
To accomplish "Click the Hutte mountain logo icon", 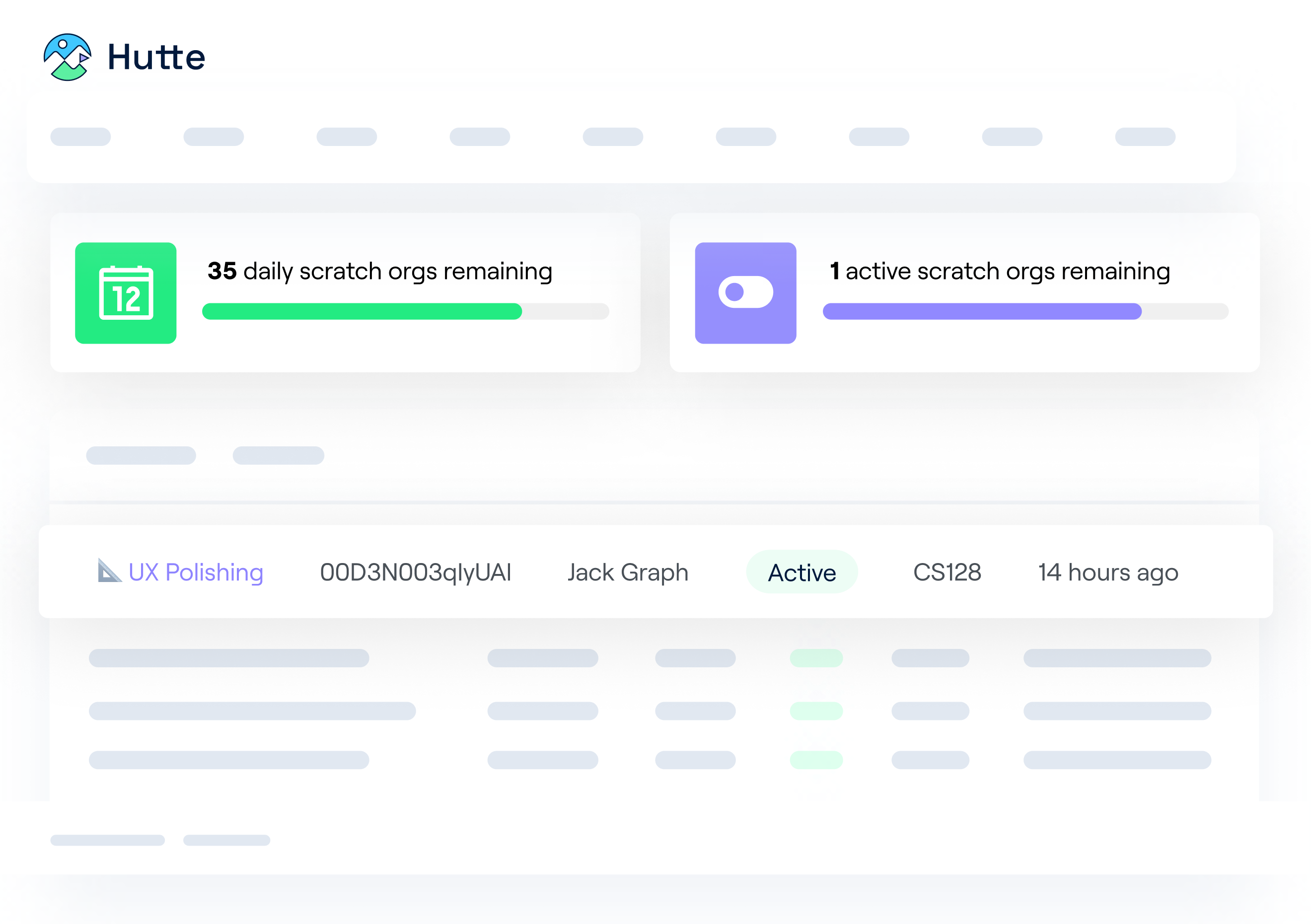I will pos(68,57).
